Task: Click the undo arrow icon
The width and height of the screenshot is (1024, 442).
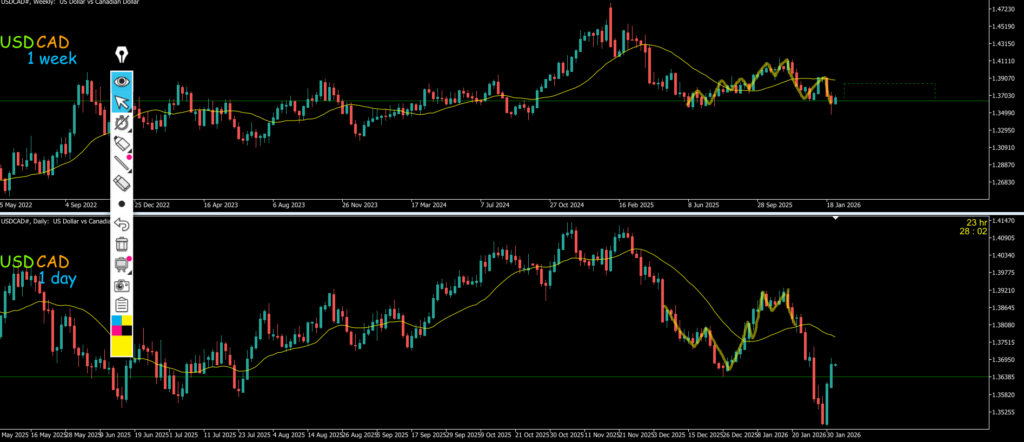Action: [x=122, y=223]
